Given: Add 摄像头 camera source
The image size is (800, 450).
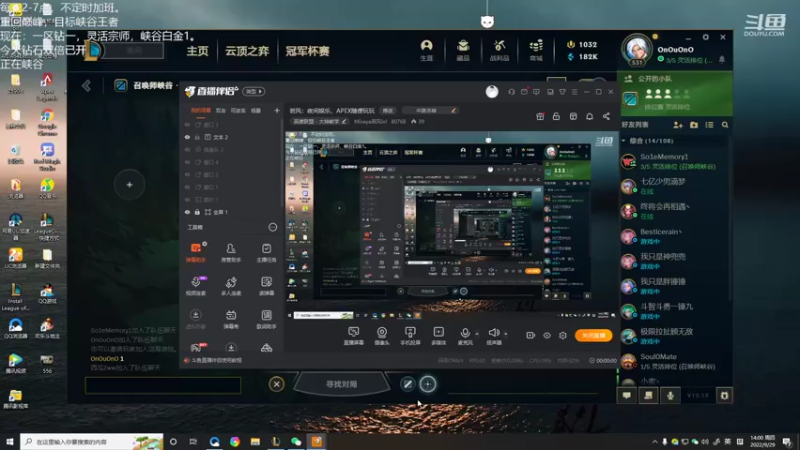Looking at the screenshot, I should [x=382, y=336].
